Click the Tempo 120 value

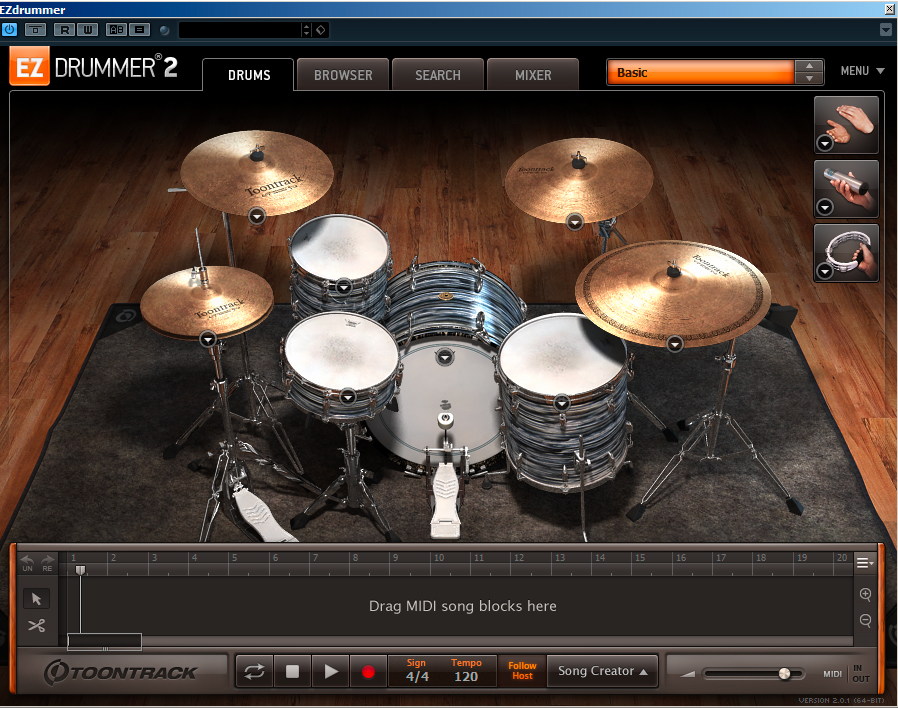[x=466, y=676]
